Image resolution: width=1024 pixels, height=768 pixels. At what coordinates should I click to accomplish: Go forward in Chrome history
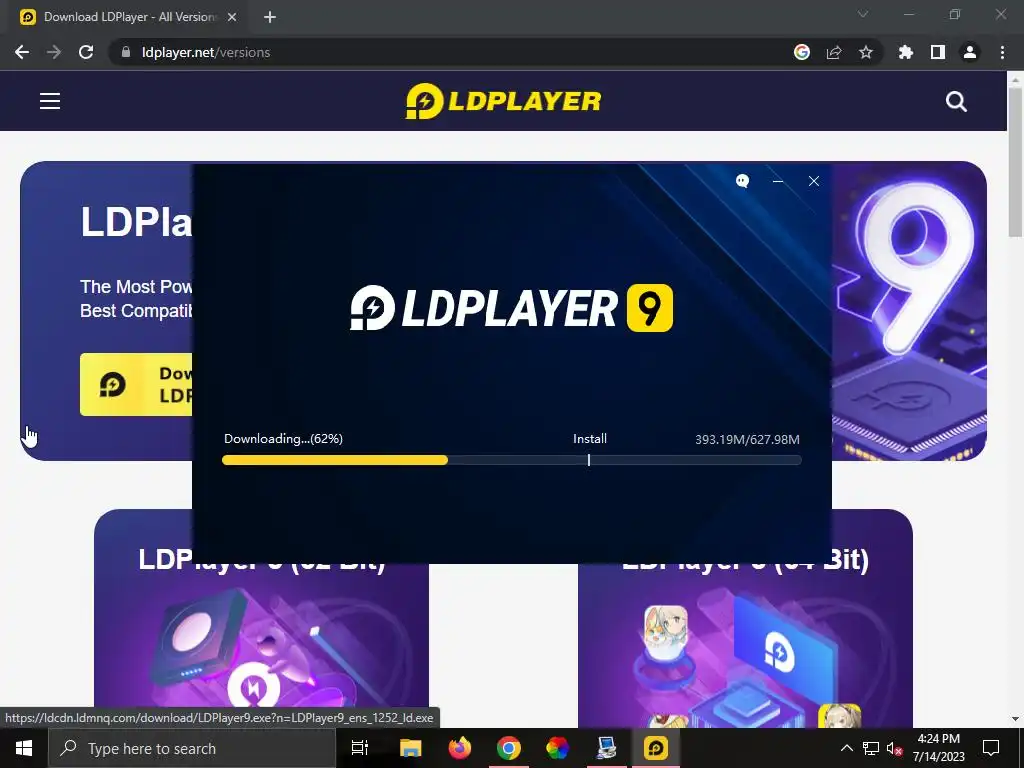point(54,52)
